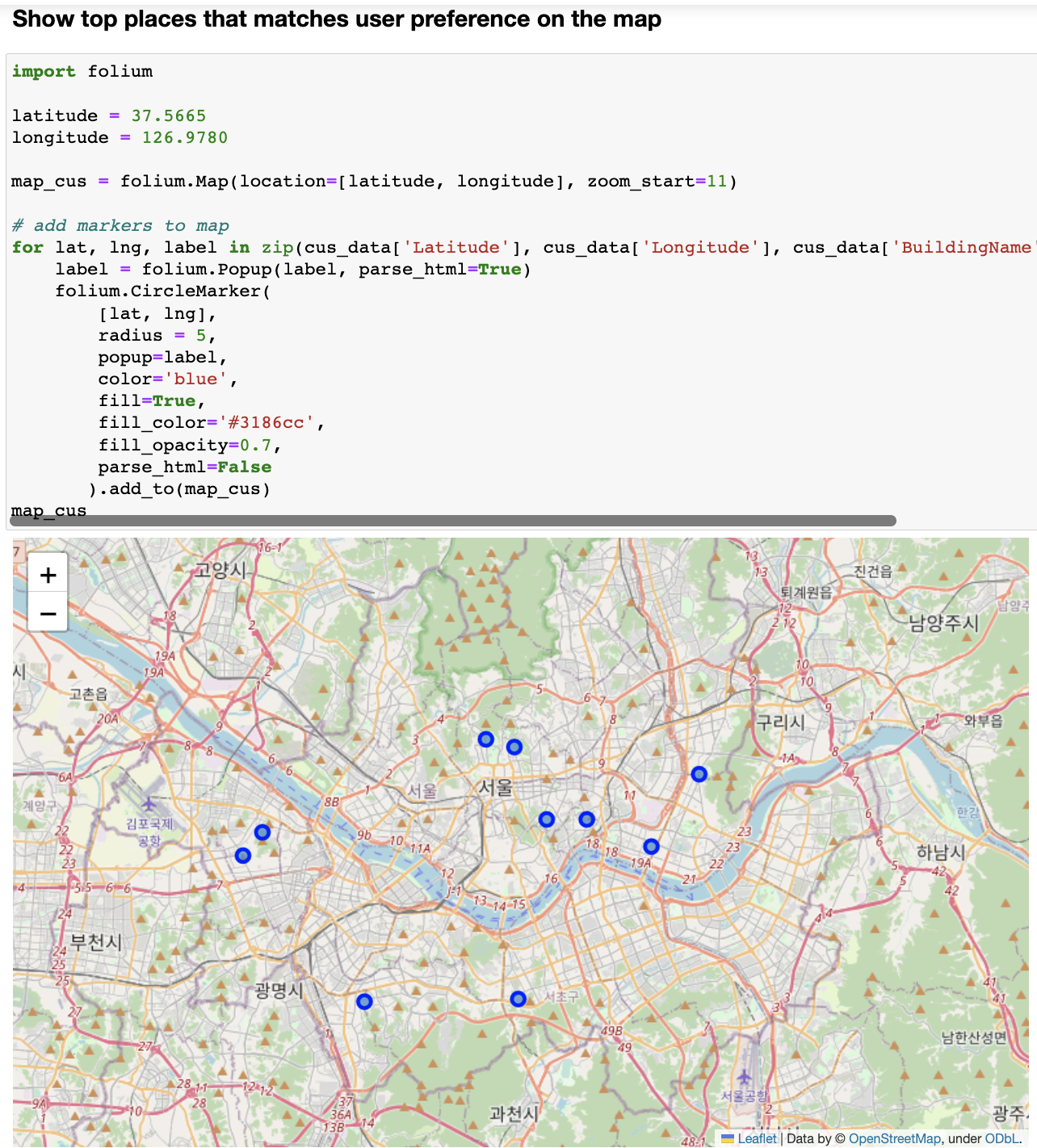Zoom in using the map plus button
The width and height of the screenshot is (1037, 1148).
coord(48,574)
